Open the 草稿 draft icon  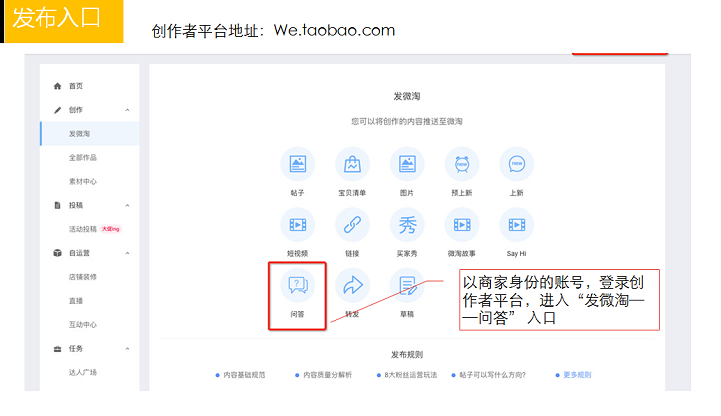pyautogui.click(x=407, y=285)
